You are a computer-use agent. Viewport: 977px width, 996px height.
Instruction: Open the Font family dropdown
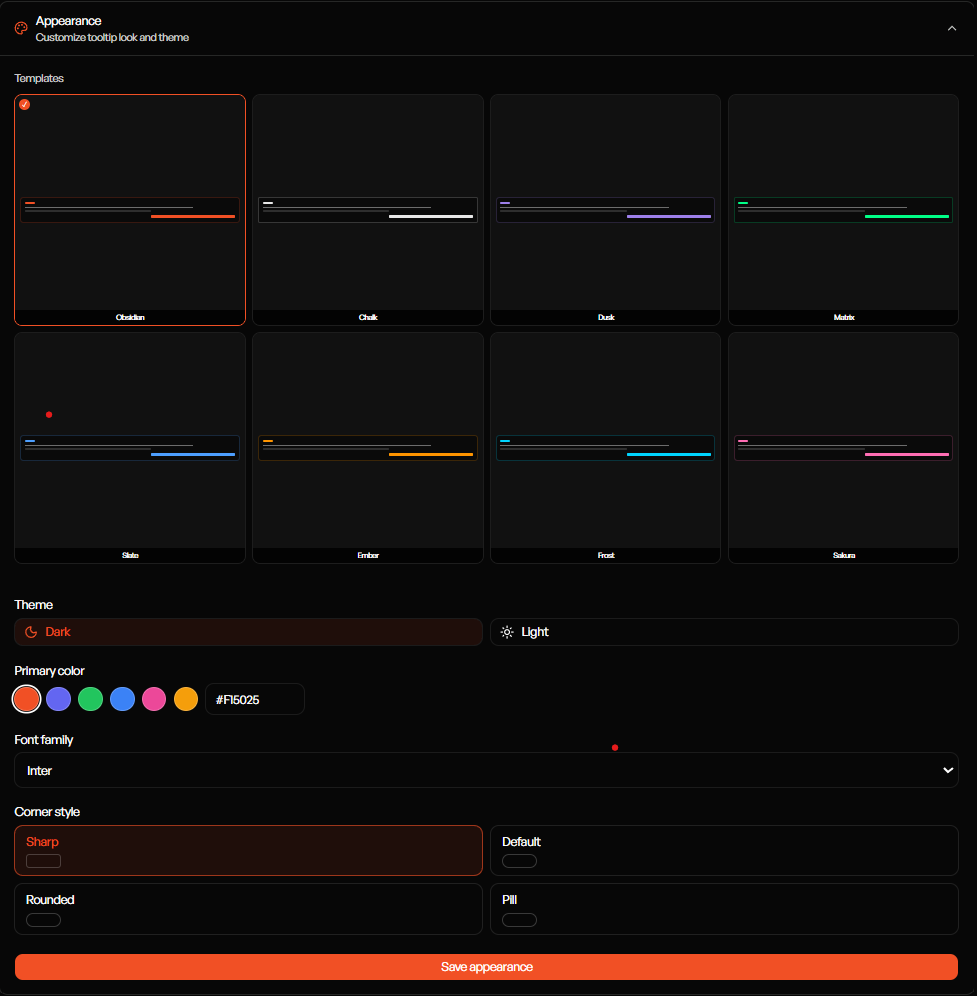487,770
